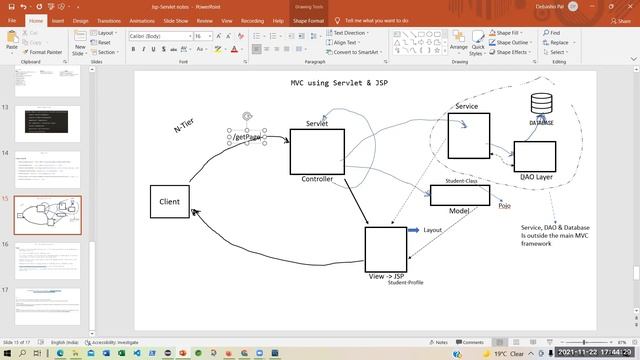Toggle Strikethrough formatting
Image resolution: width=640 pixels, height=360 pixels.
coord(173,49)
